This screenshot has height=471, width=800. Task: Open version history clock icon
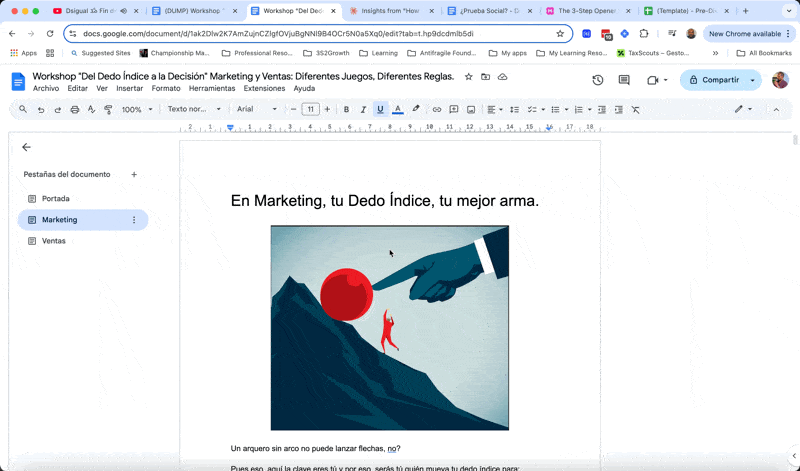tap(597, 80)
